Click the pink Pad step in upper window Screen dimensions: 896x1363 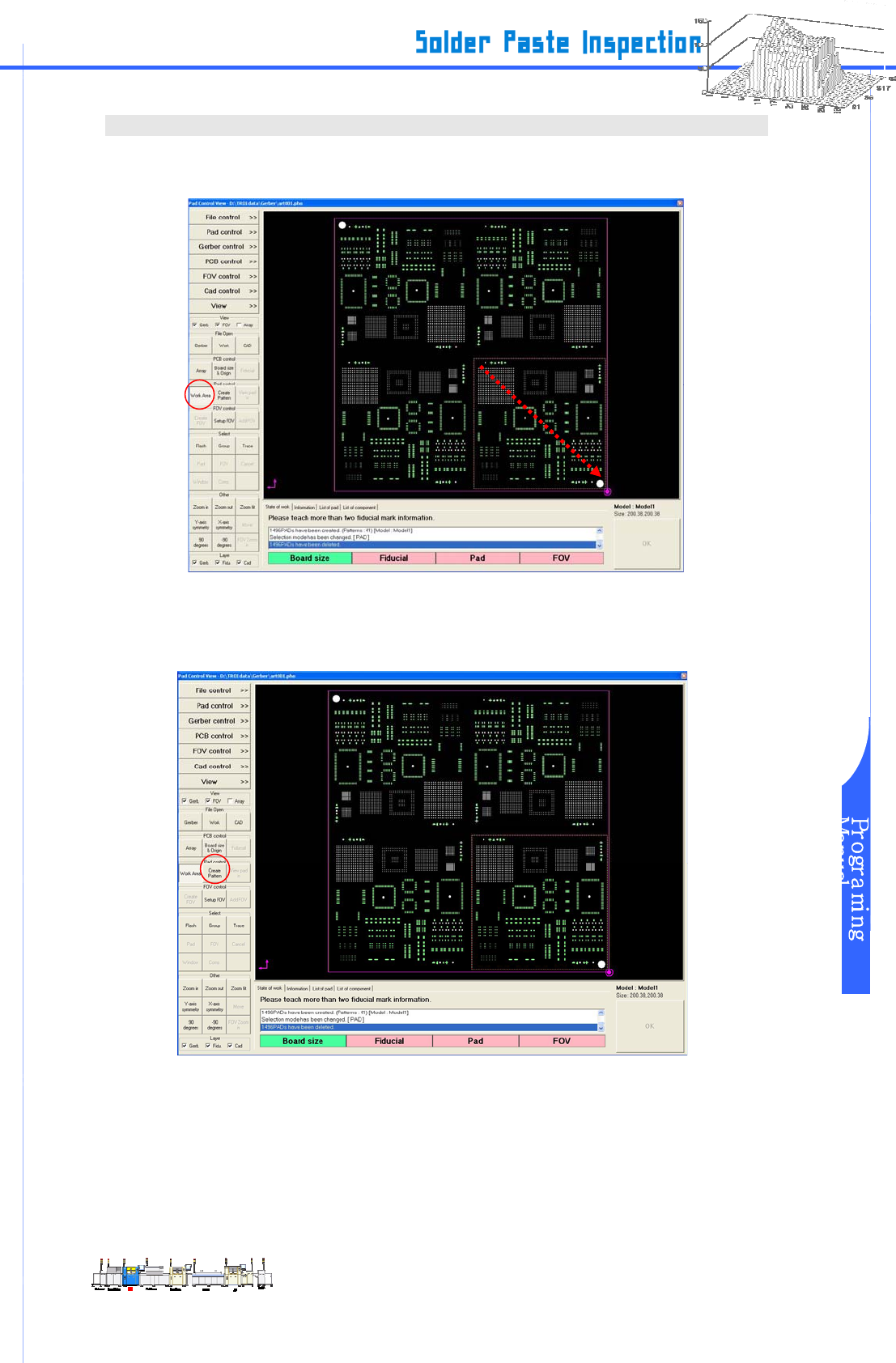pos(478,558)
